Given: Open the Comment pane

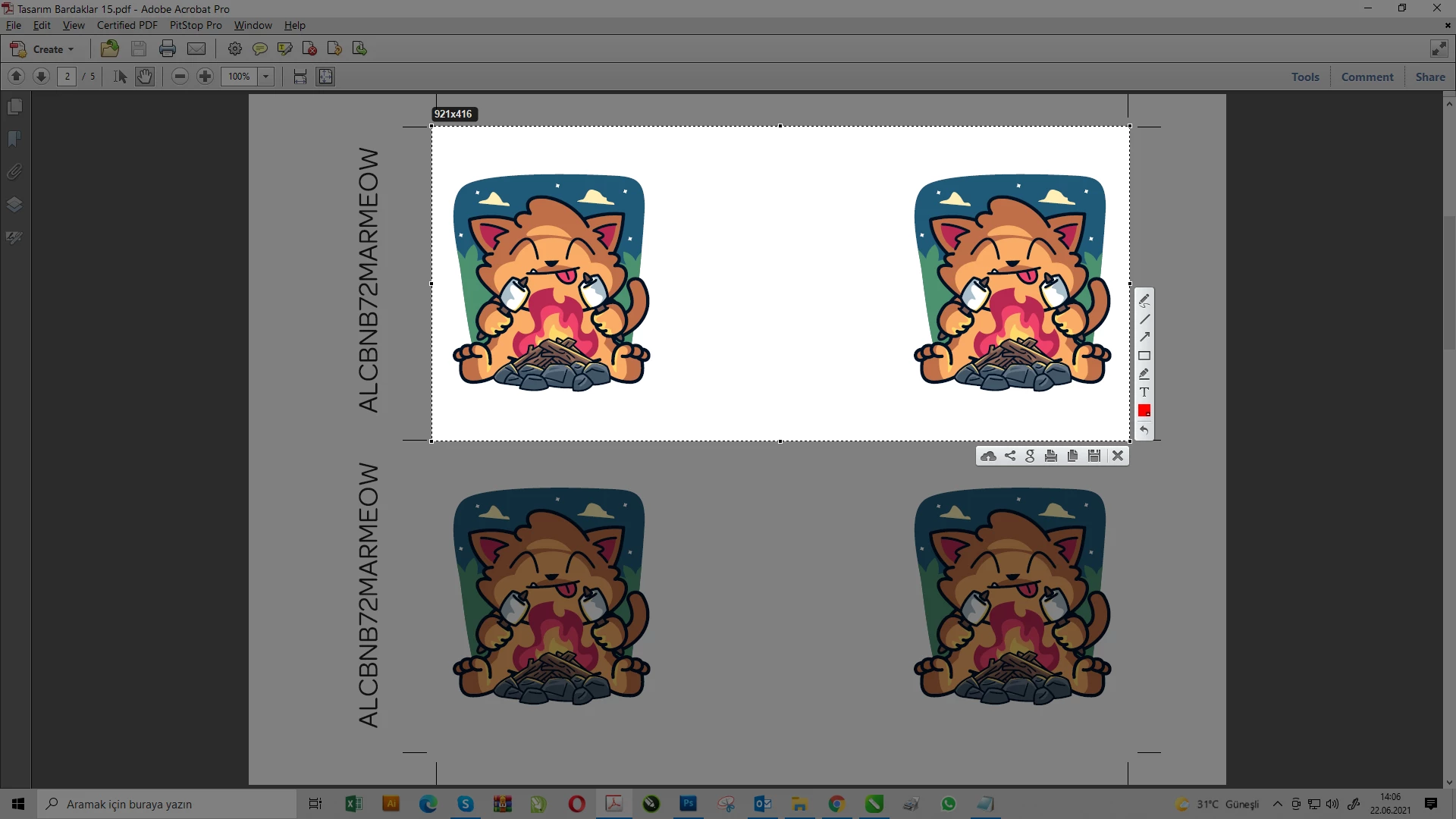Looking at the screenshot, I should (1367, 77).
